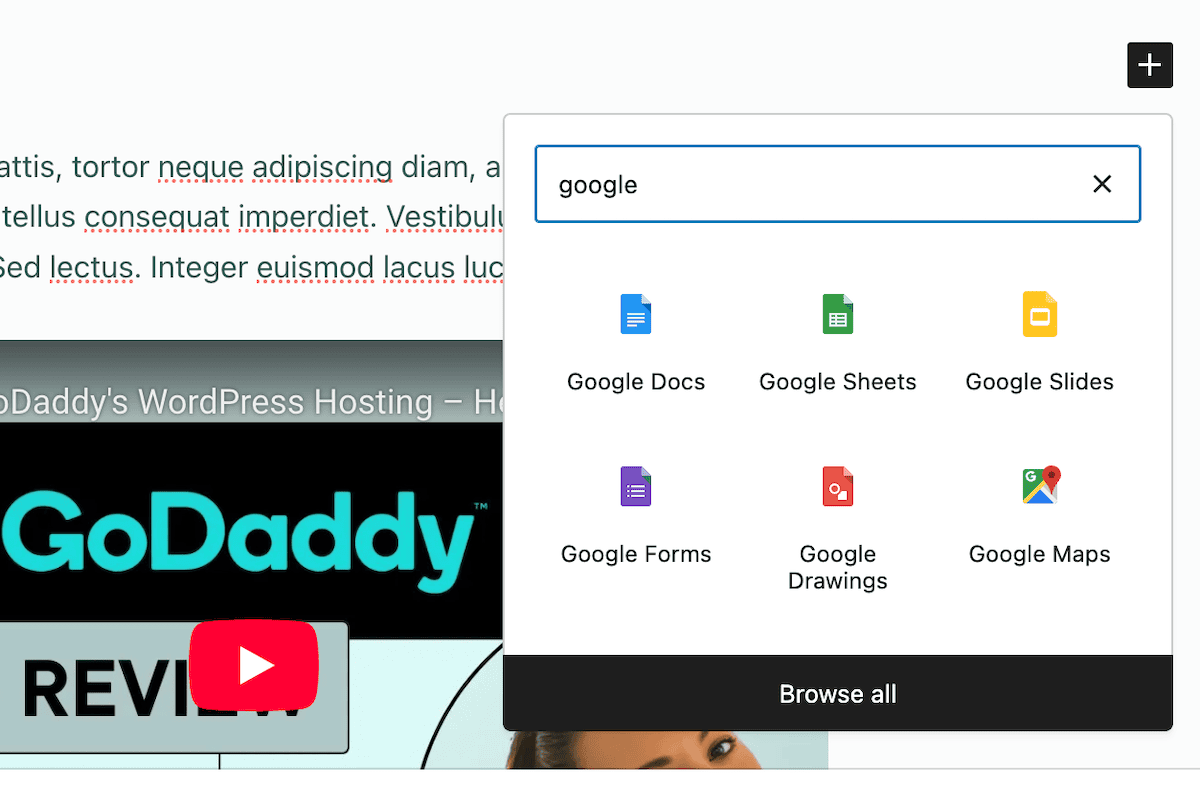The width and height of the screenshot is (1200, 785).
Task: Clear the block search with X
Action: (1102, 184)
